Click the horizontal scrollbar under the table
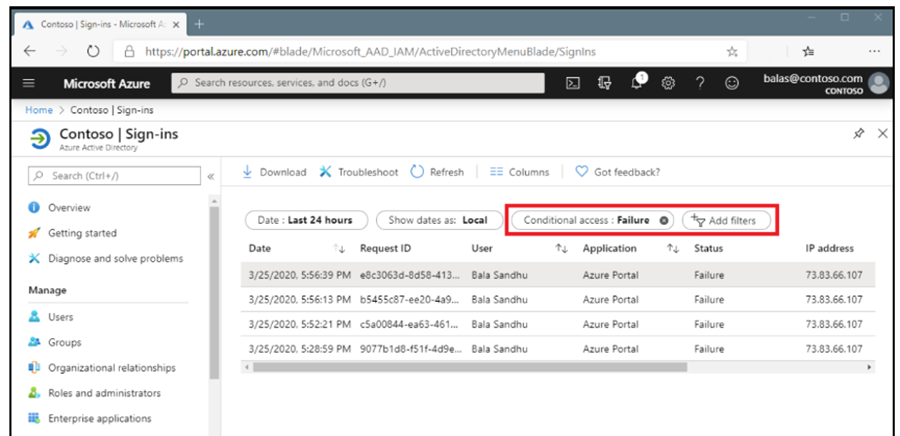The image size is (900, 436). pos(470,367)
